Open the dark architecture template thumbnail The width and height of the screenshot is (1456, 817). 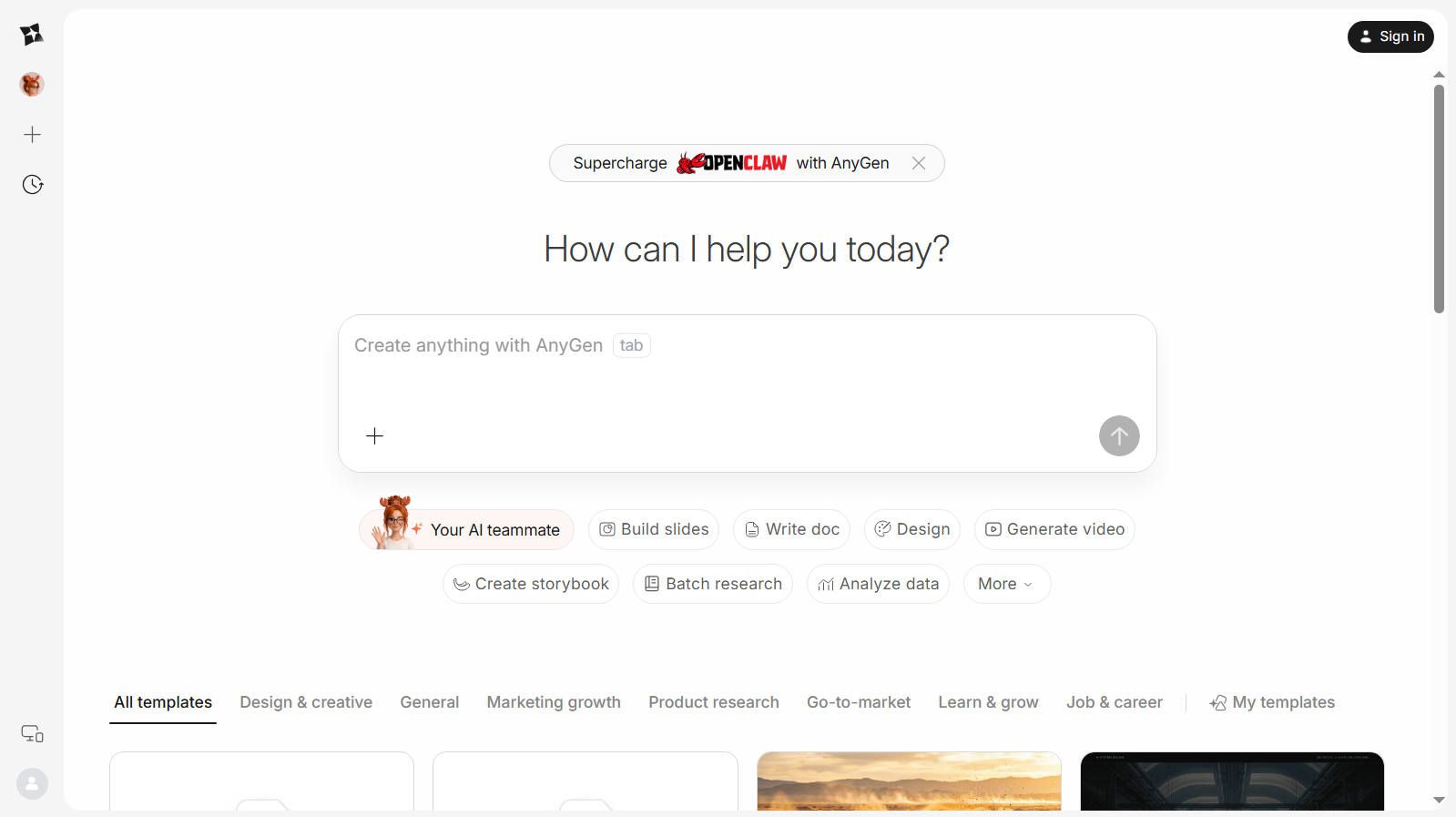point(1232,781)
